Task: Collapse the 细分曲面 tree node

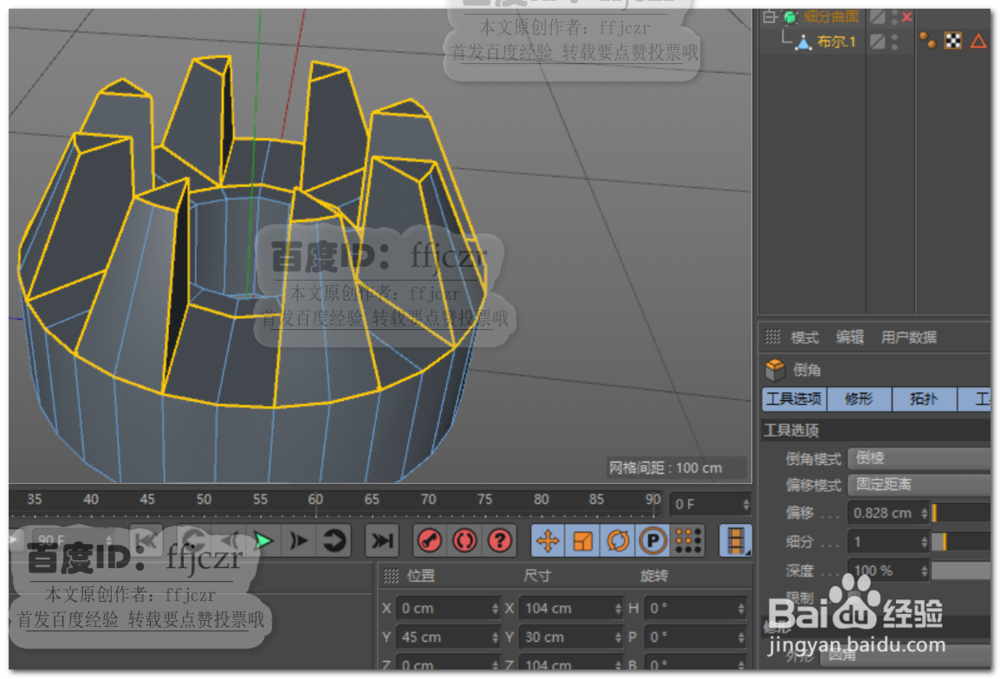Action: (x=770, y=17)
